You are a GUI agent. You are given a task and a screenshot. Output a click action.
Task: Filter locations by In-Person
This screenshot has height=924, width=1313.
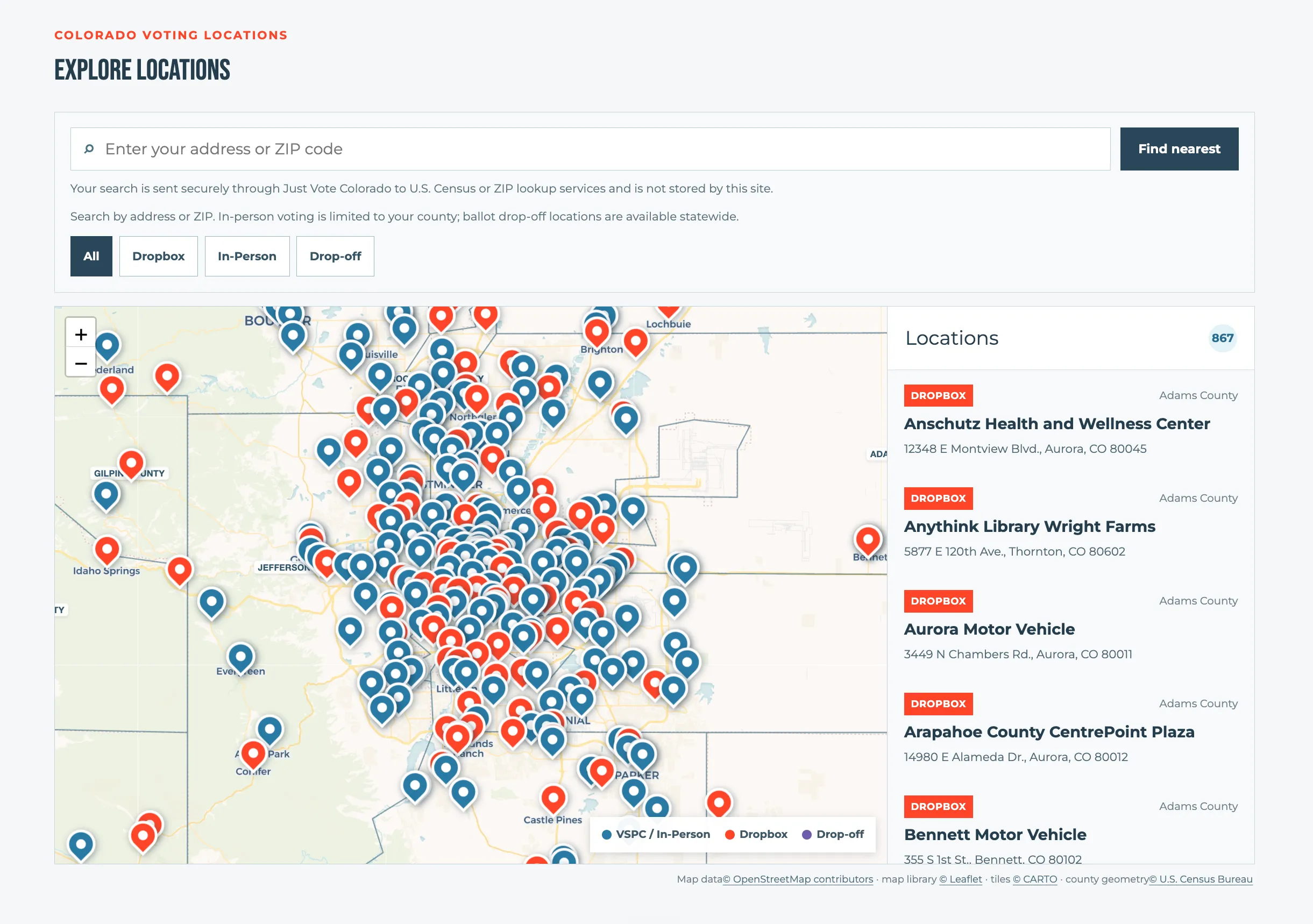coord(247,256)
